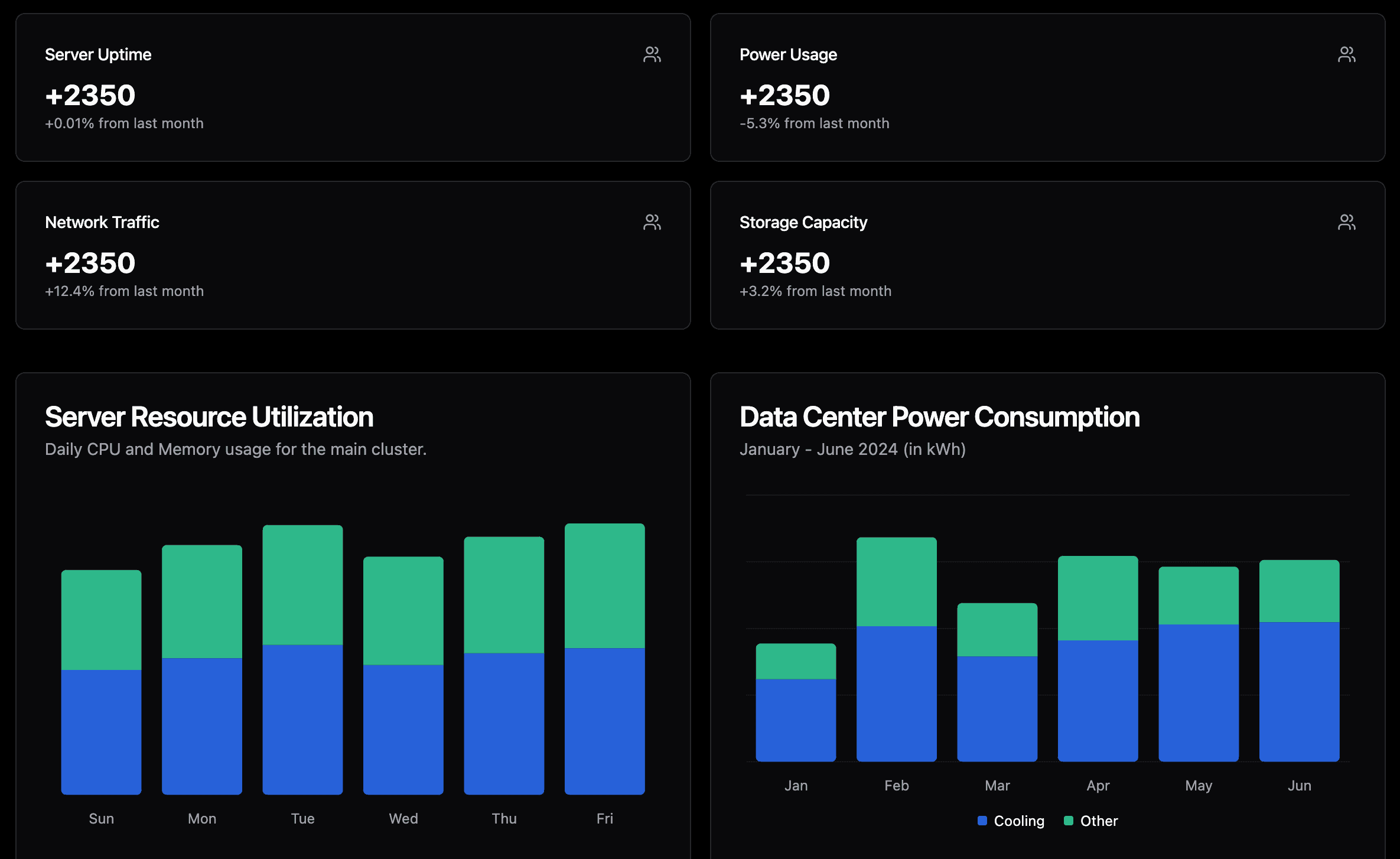The image size is (1400, 859).
Task: Click the Jan Other bar segment
Action: (x=796, y=662)
